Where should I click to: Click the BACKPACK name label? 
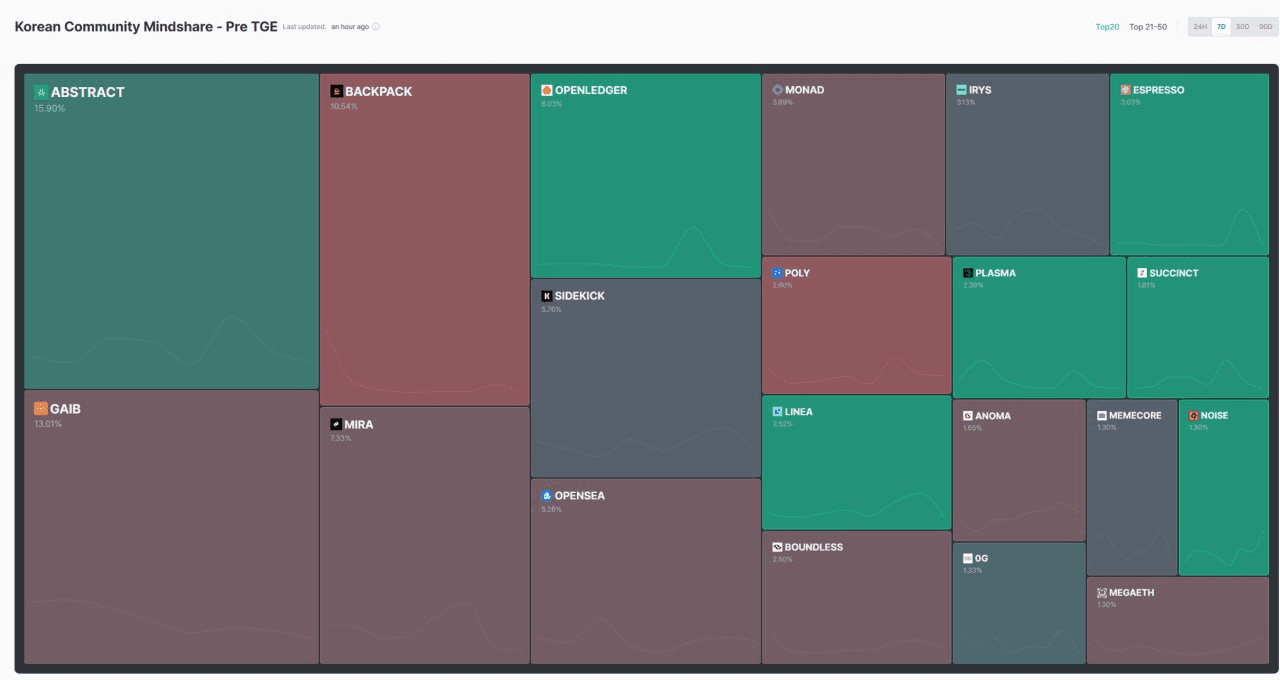click(x=379, y=91)
